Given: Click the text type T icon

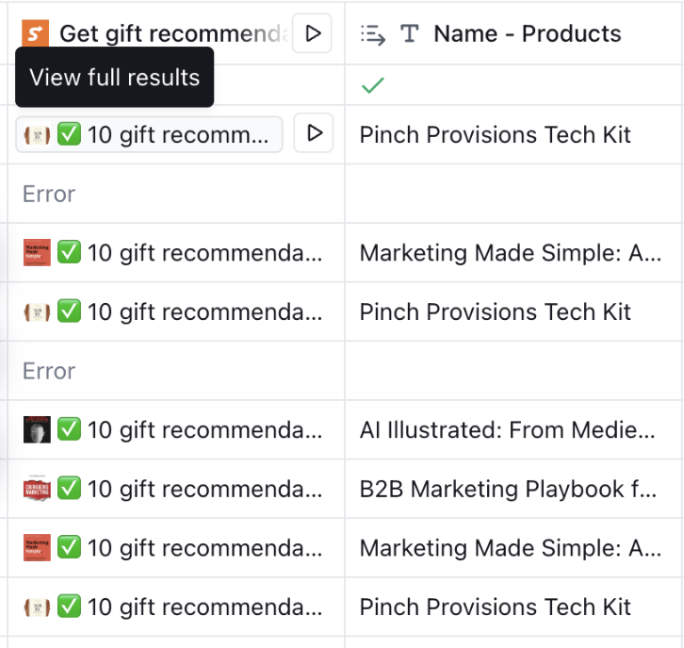Looking at the screenshot, I should 409,34.
